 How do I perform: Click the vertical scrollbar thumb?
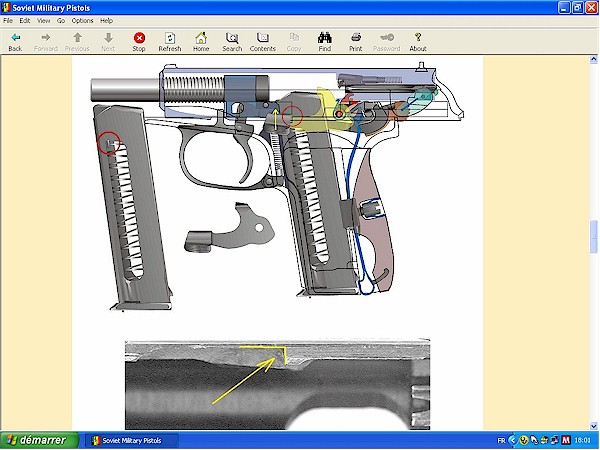[x=593, y=236]
